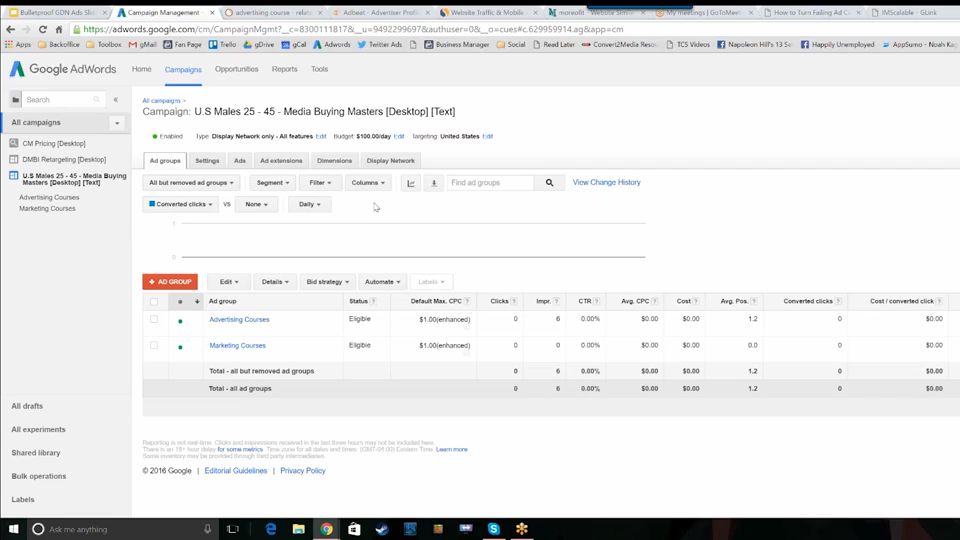Click the Chrome icon in the taskbar

click(326, 529)
